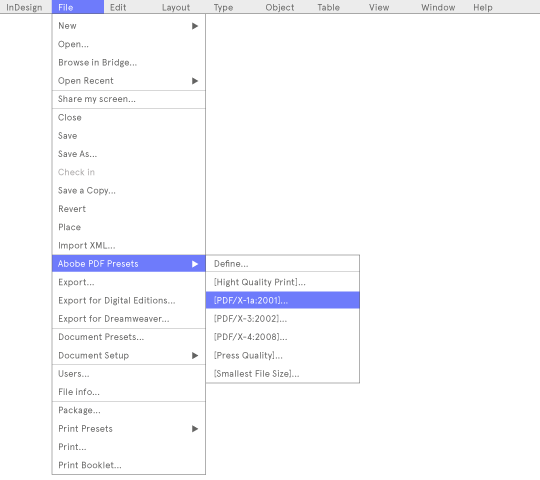Choose the Save menu entry
Screen dimensions: 540x480
pyautogui.click(x=129, y=136)
